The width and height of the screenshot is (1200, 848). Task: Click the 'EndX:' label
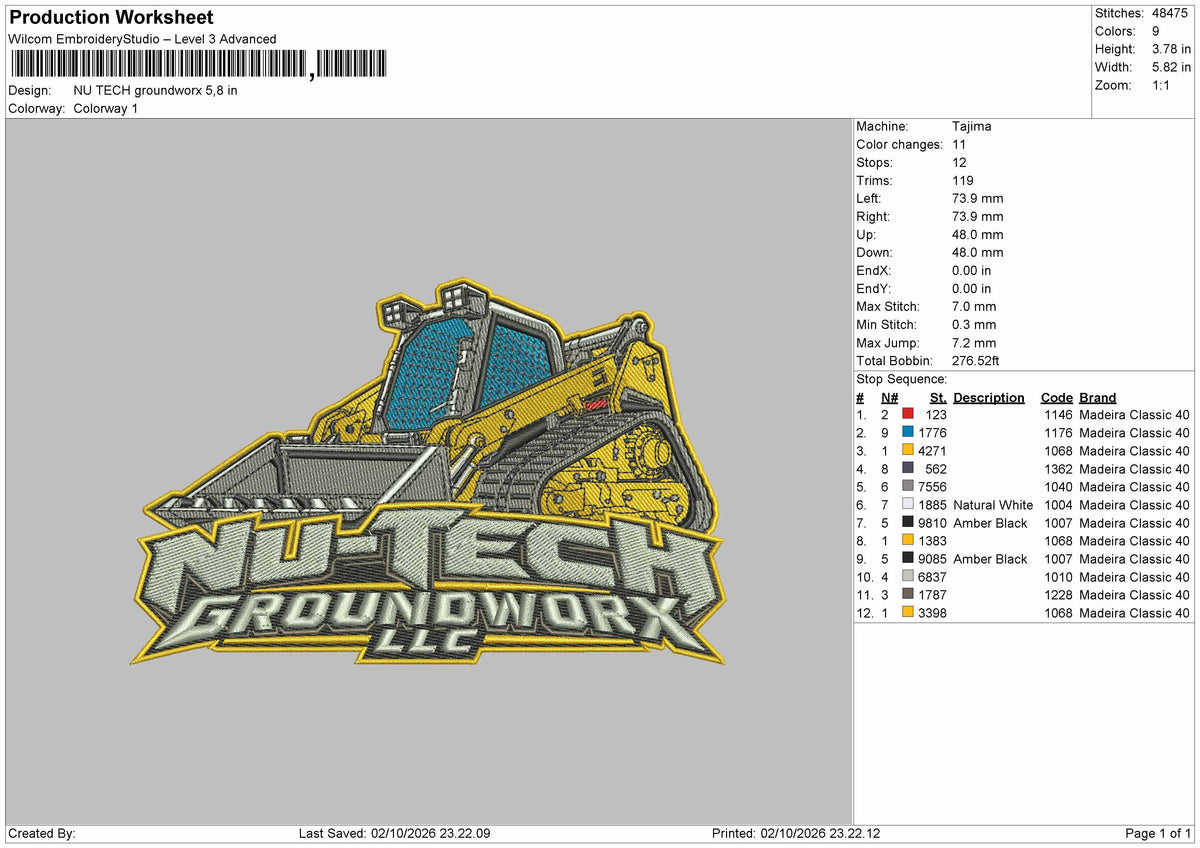click(874, 270)
